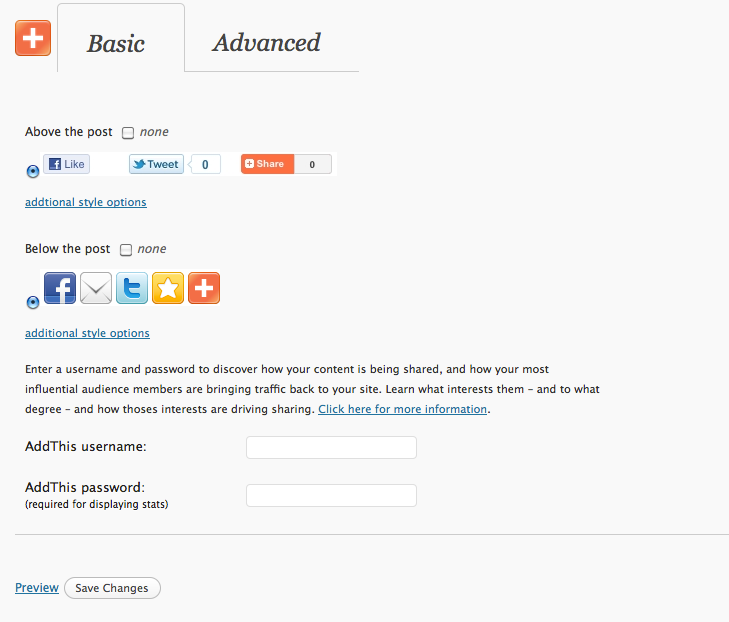Check the 'none' box for Above the post

tap(128, 133)
